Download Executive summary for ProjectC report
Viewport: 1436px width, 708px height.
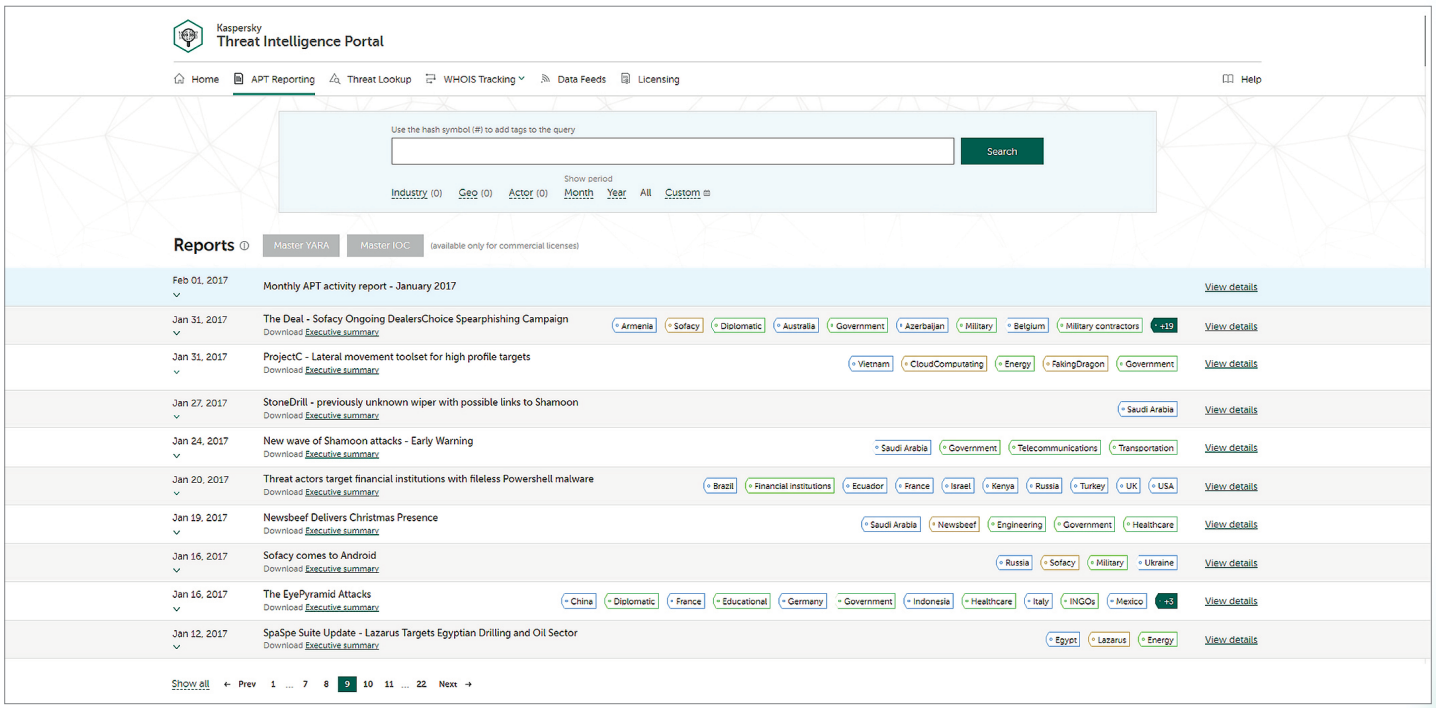click(342, 370)
